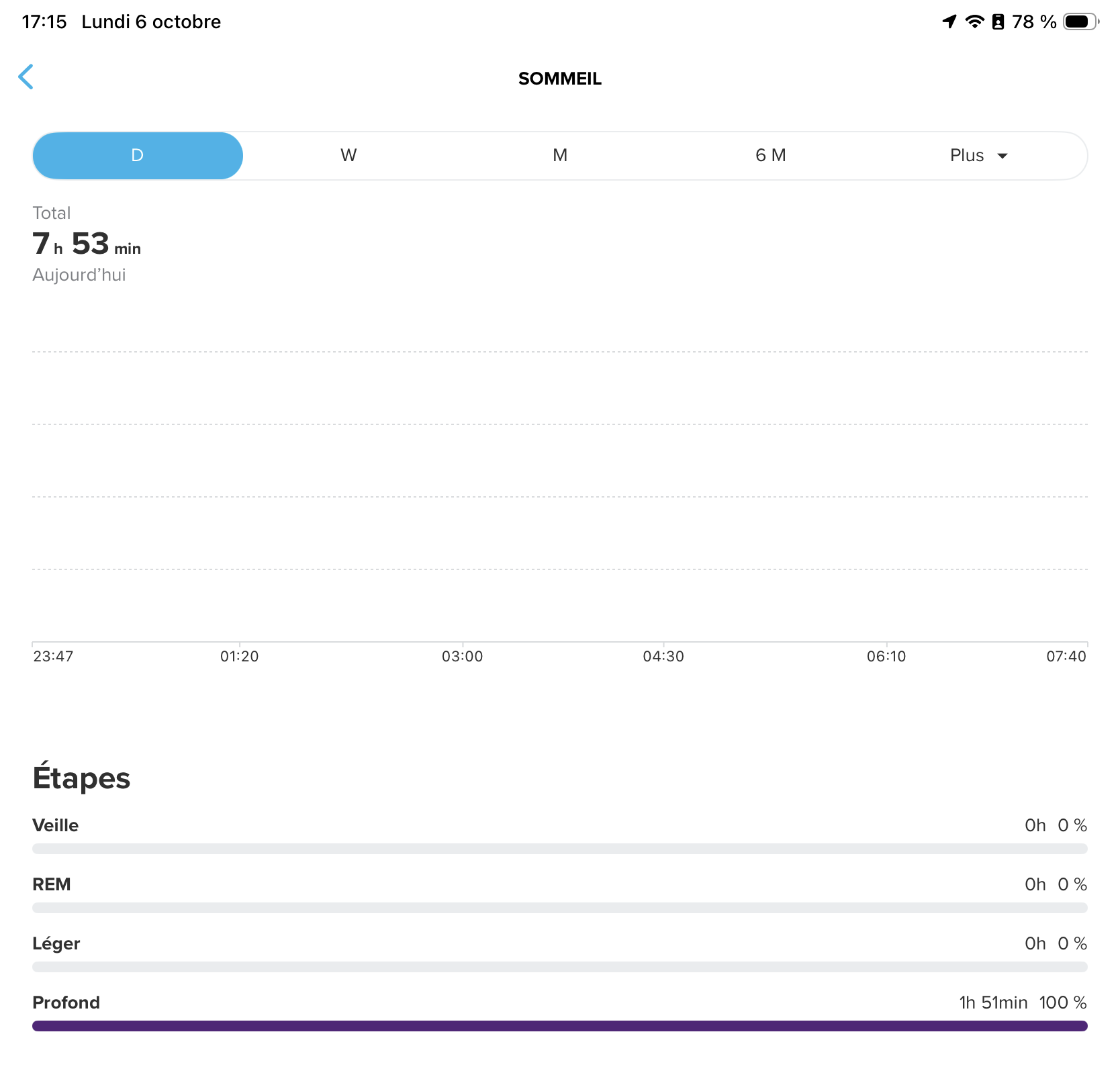Tap the location arrow in status bar

pos(949,21)
